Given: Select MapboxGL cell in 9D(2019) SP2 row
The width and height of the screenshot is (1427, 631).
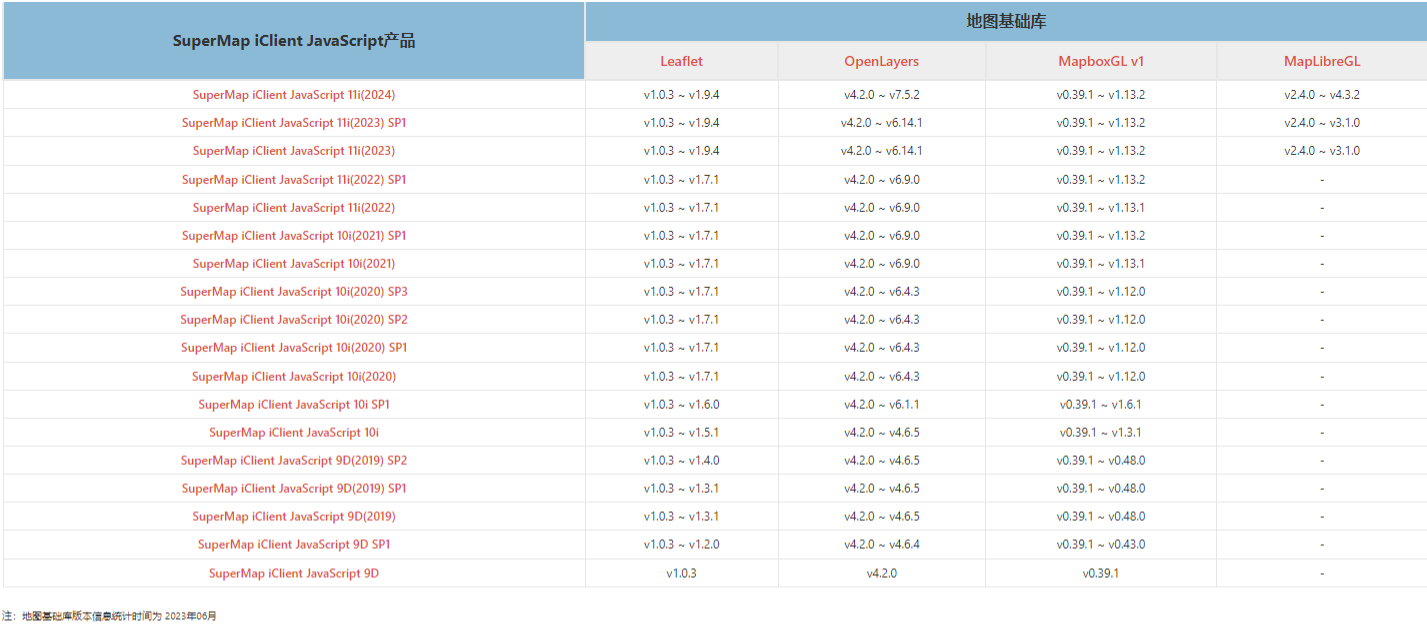Looking at the screenshot, I should tap(1101, 461).
